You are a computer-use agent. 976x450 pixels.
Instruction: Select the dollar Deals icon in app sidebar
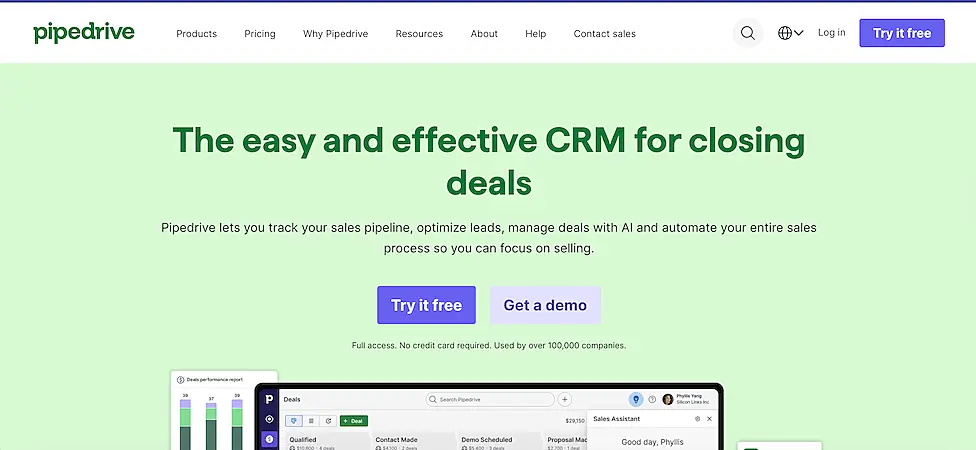[x=269, y=439]
